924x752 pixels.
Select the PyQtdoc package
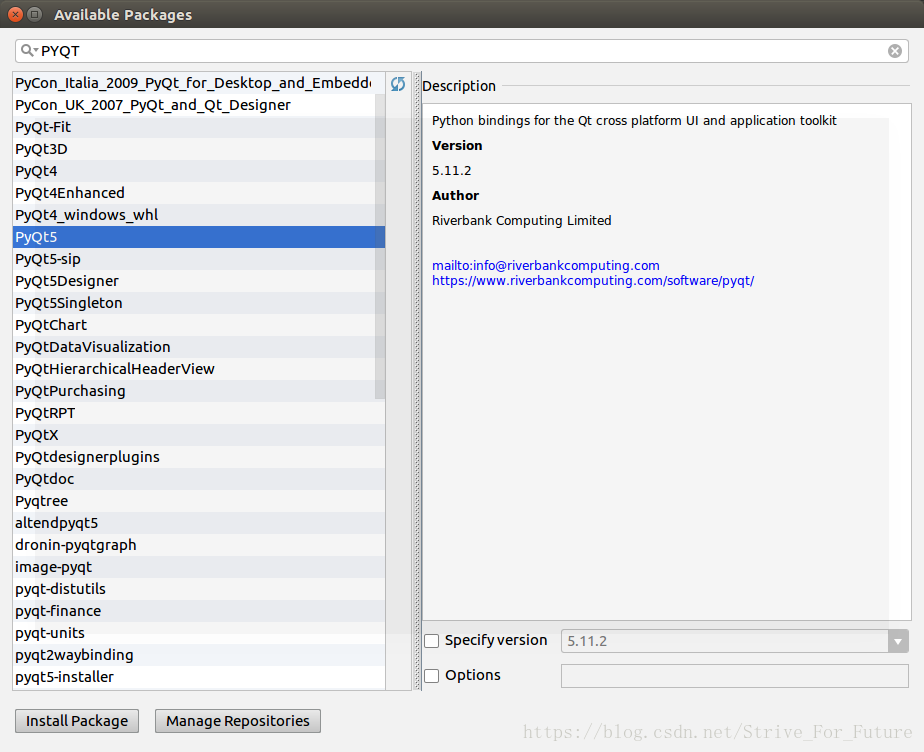tap(199, 479)
